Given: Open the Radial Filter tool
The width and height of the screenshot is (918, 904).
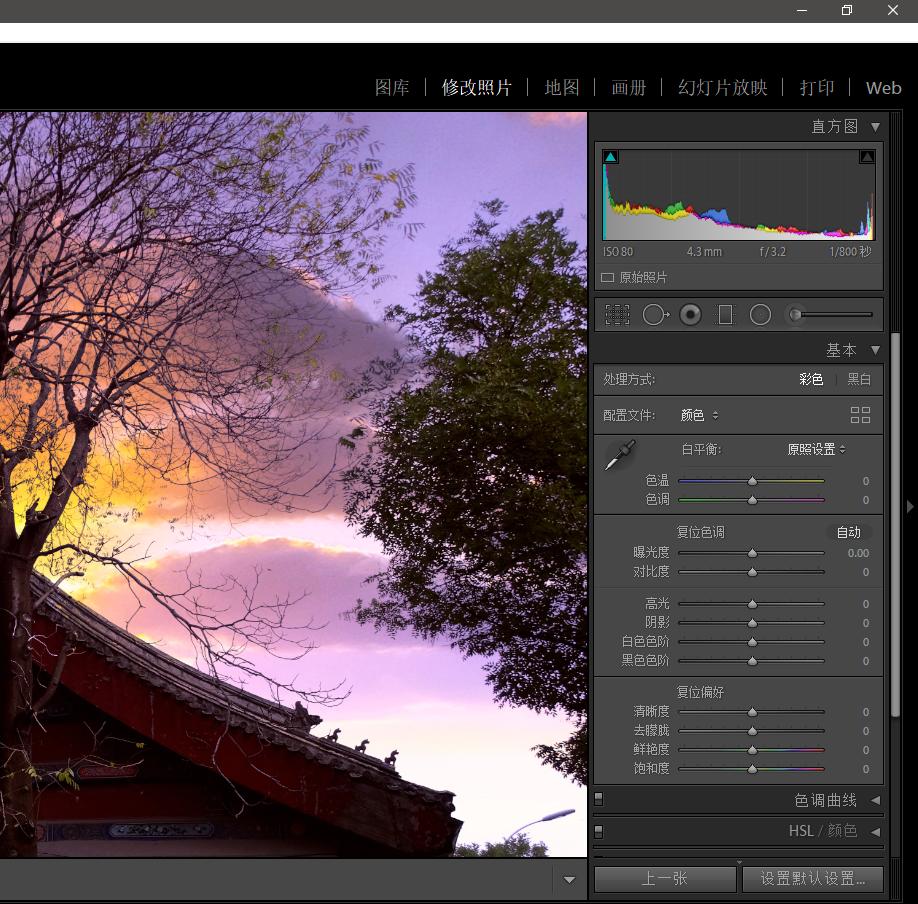Looking at the screenshot, I should click(x=760, y=314).
